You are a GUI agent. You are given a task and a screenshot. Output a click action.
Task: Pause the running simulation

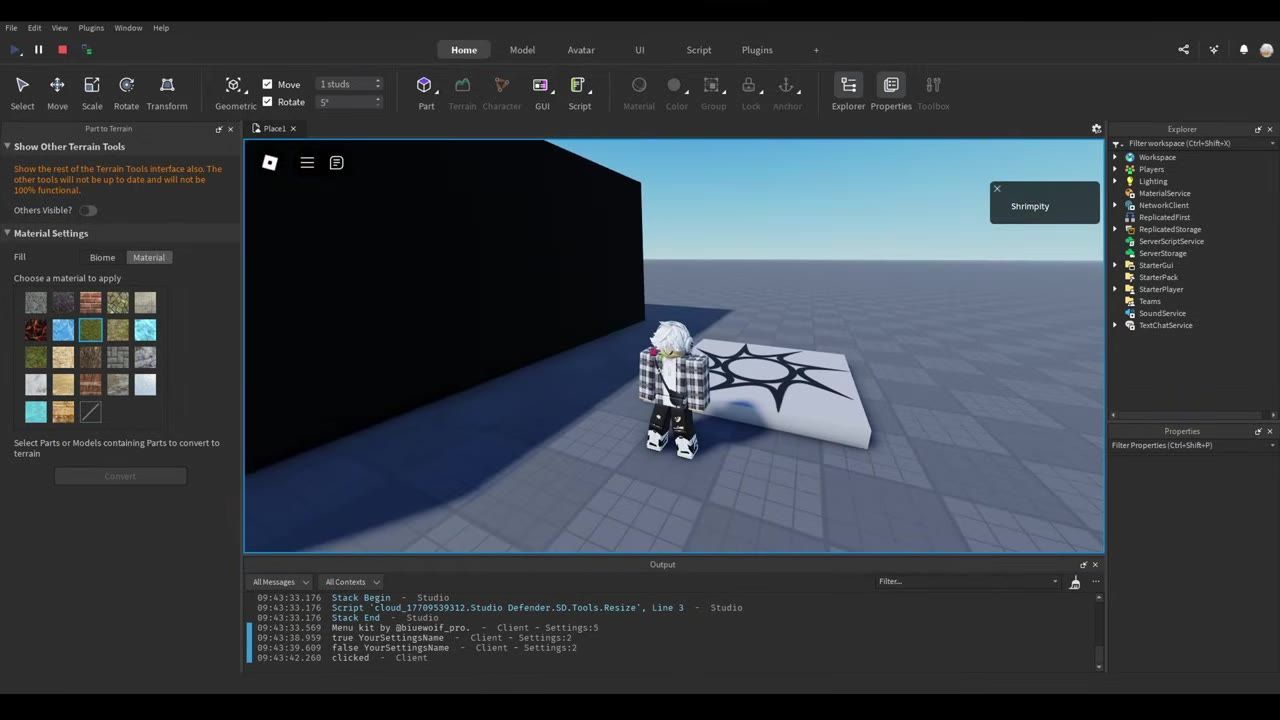click(x=39, y=50)
